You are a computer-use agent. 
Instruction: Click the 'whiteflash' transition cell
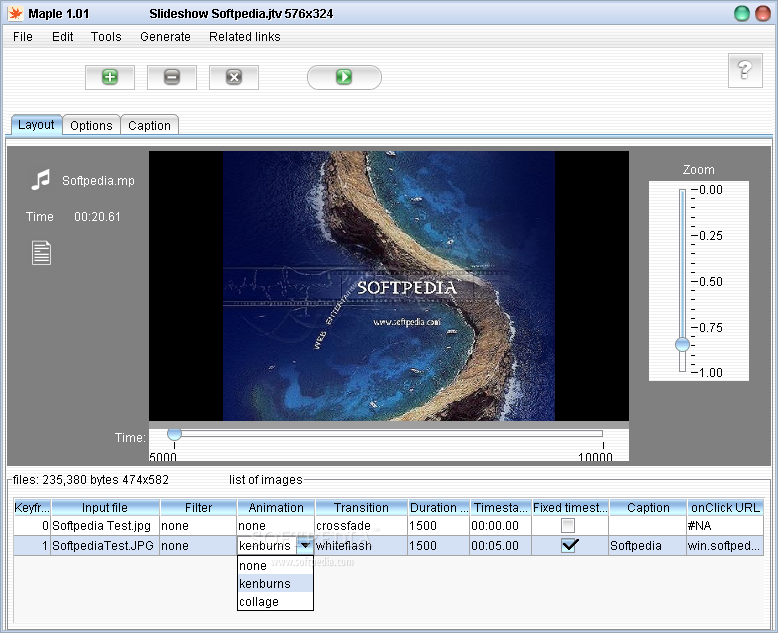[361, 546]
